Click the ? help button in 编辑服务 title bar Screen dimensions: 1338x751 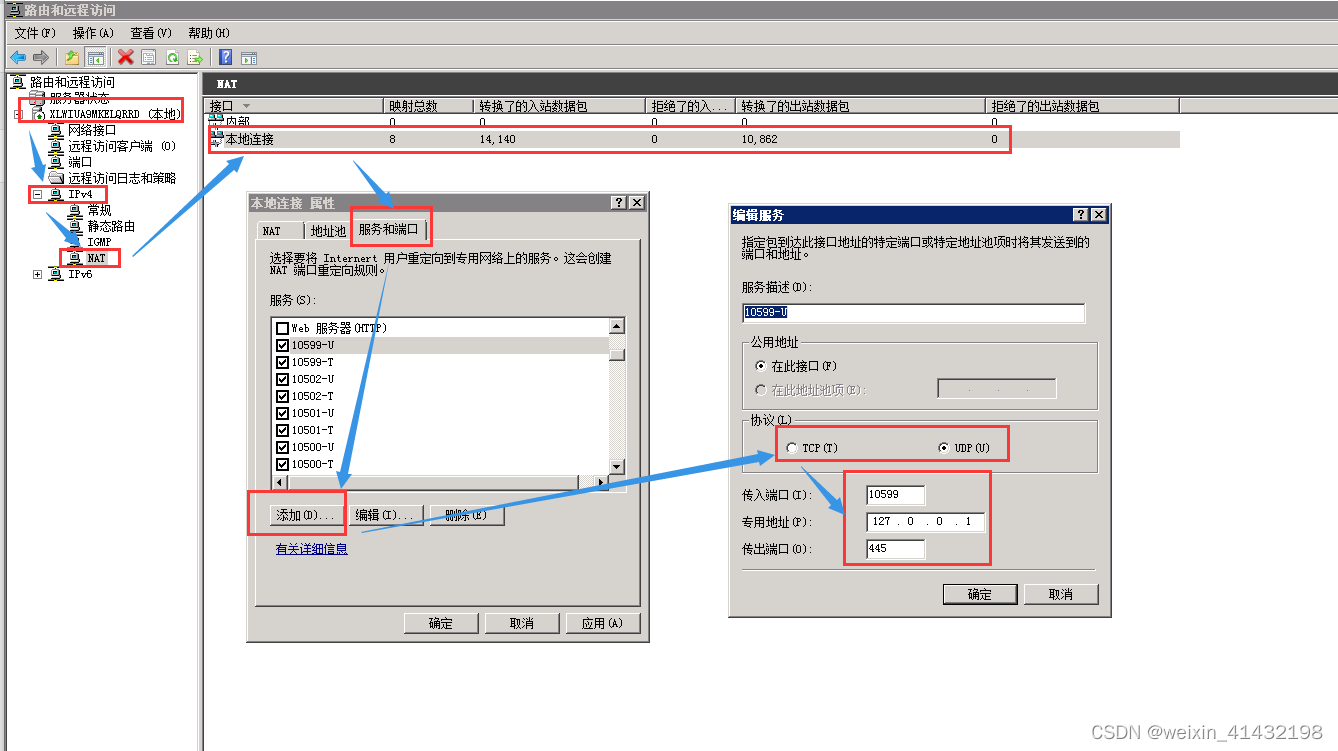1081,215
